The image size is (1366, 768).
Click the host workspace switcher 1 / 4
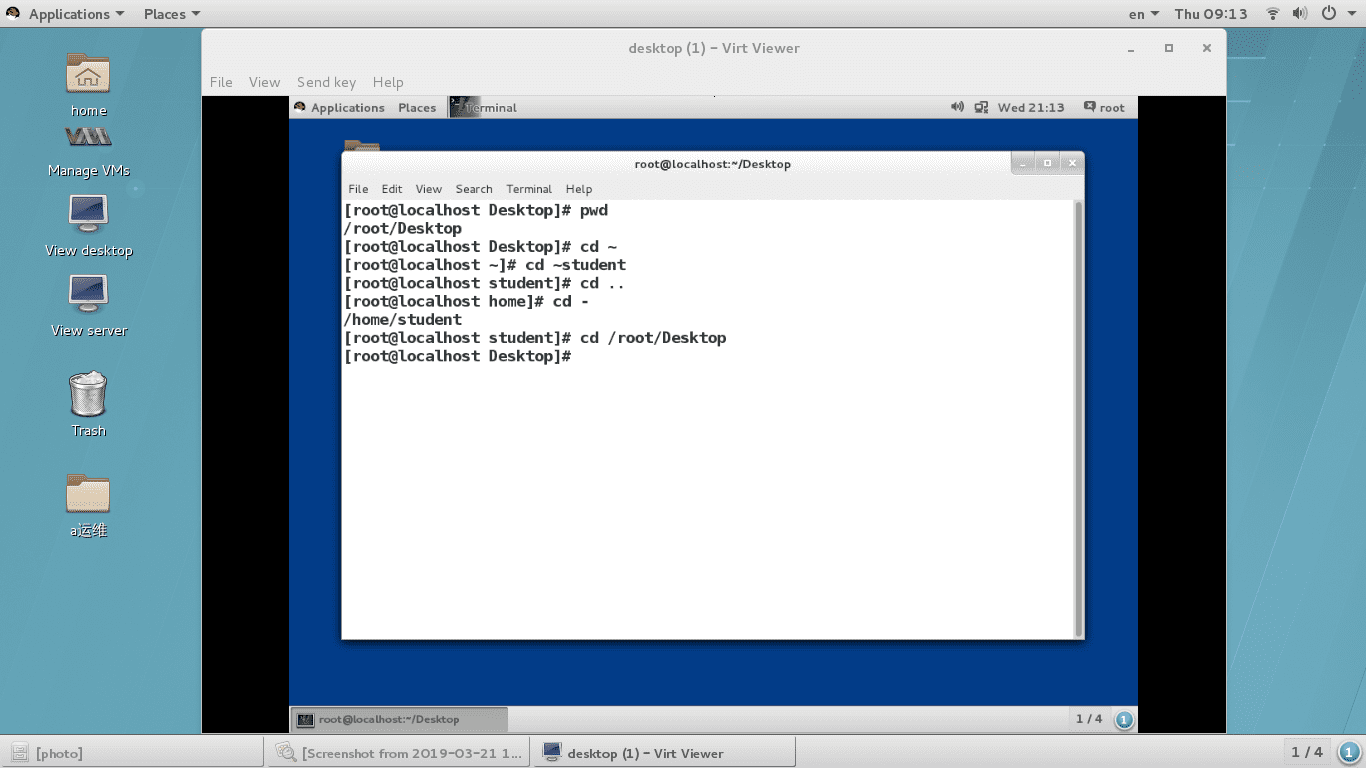click(x=1307, y=752)
